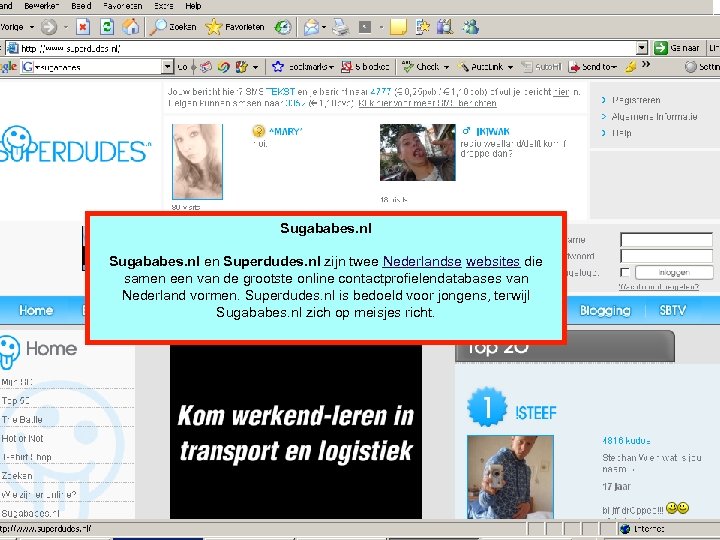
Task: Open Top 50 in left sidebar
Action: [x=16, y=401]
